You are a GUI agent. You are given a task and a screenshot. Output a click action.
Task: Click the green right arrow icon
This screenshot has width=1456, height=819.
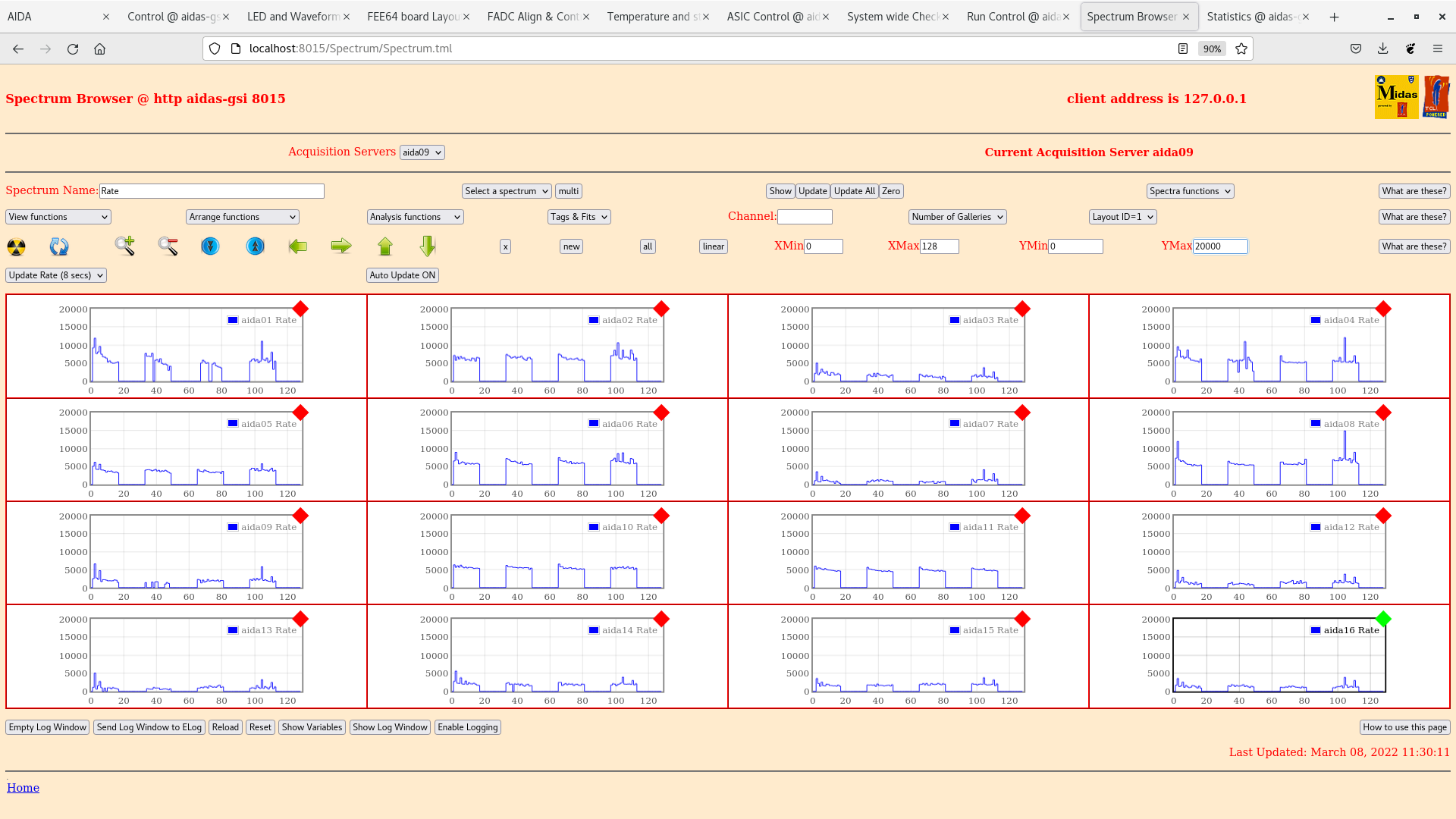(341, 246)
